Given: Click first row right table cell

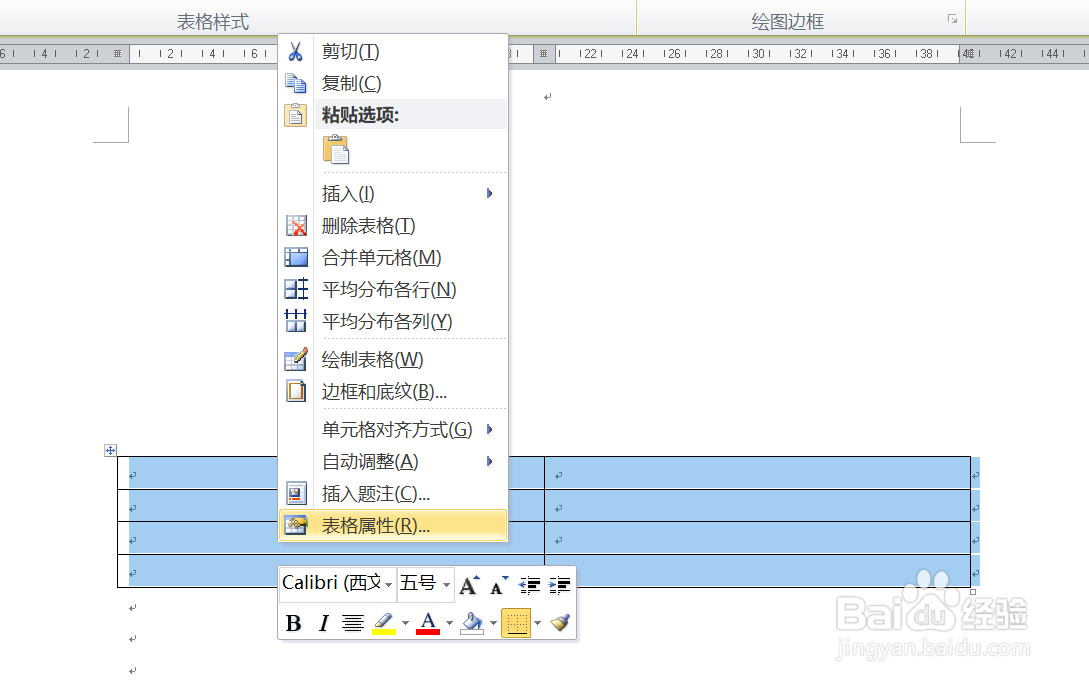Looking at the screenshot, I should (x=758, y=473).
